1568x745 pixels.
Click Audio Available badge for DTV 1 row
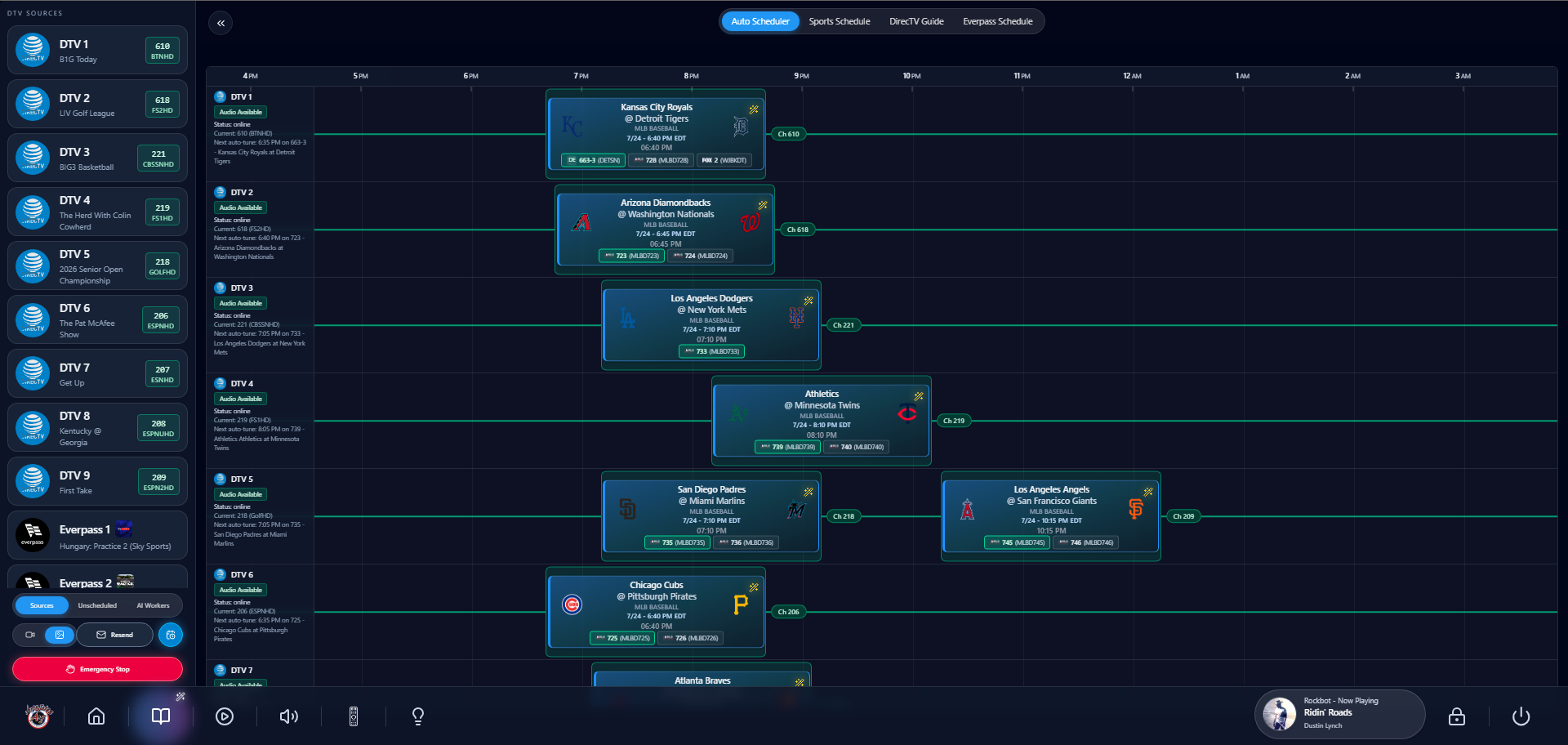[240, 112]
